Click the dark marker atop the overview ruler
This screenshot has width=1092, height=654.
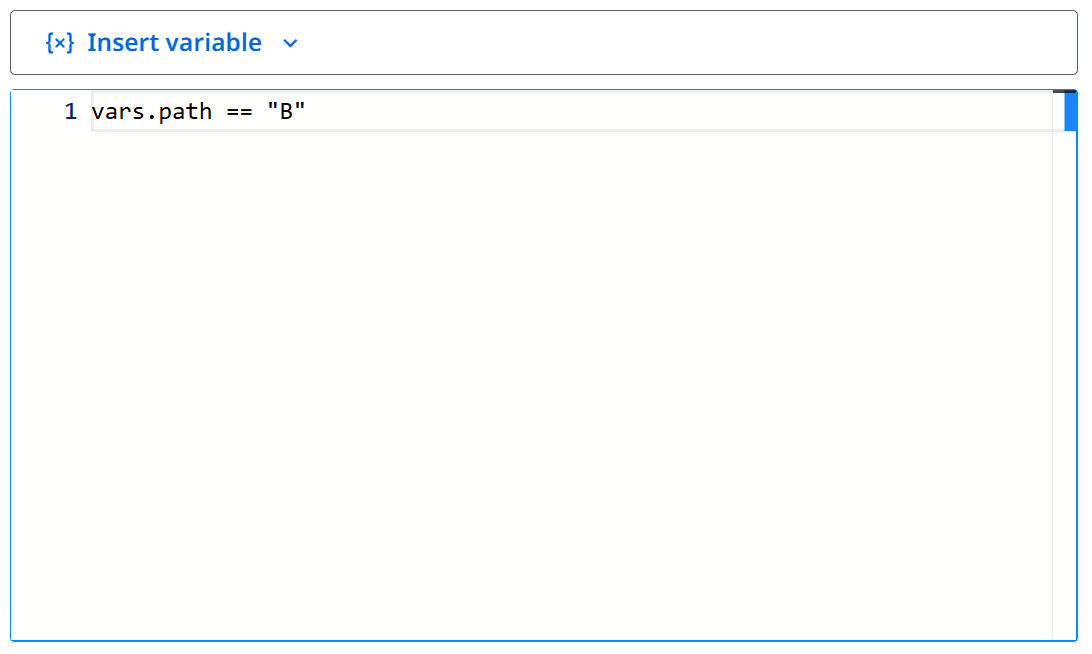coord(1064,91)
